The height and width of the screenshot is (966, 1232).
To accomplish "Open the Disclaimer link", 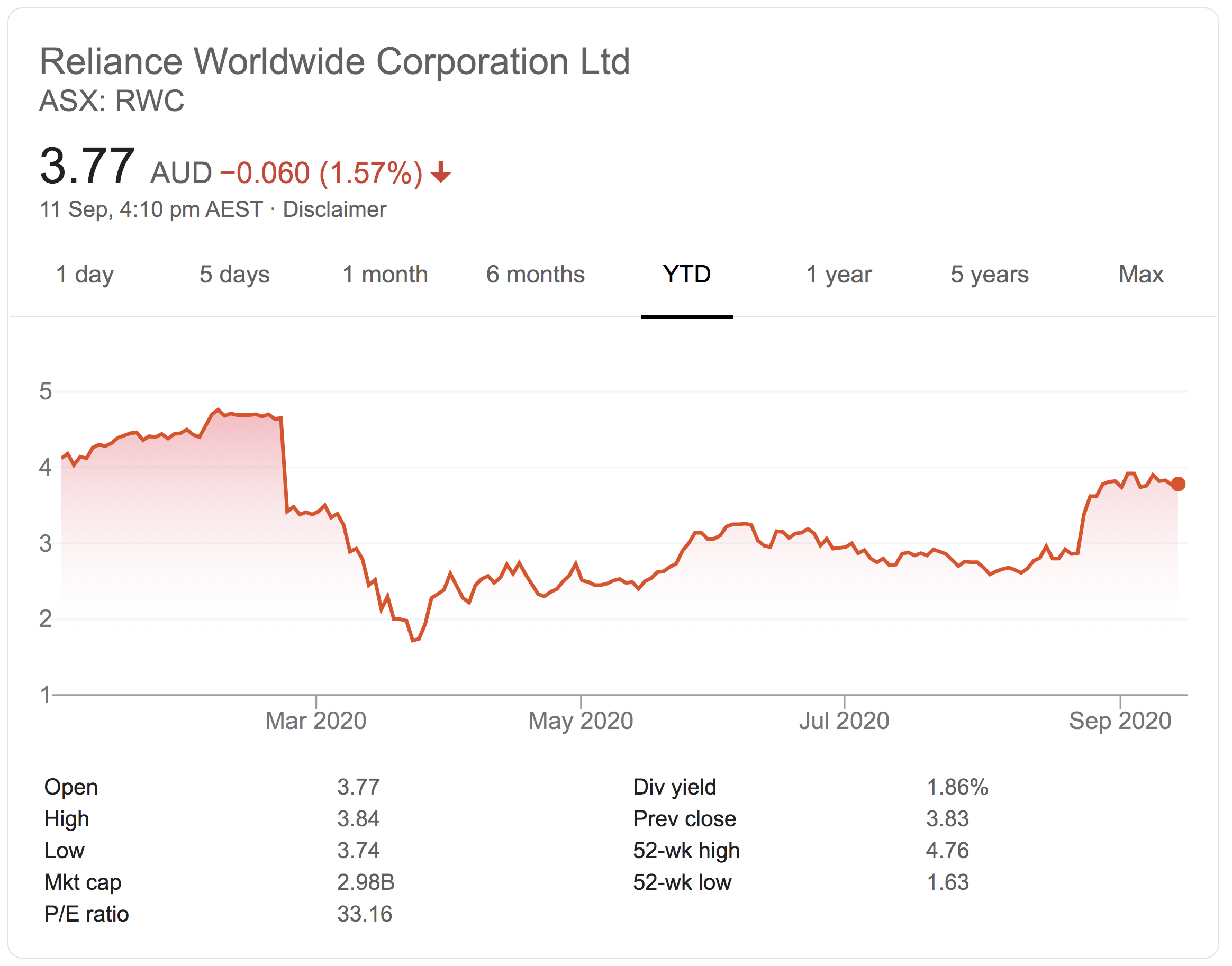I will pos(336,210).
